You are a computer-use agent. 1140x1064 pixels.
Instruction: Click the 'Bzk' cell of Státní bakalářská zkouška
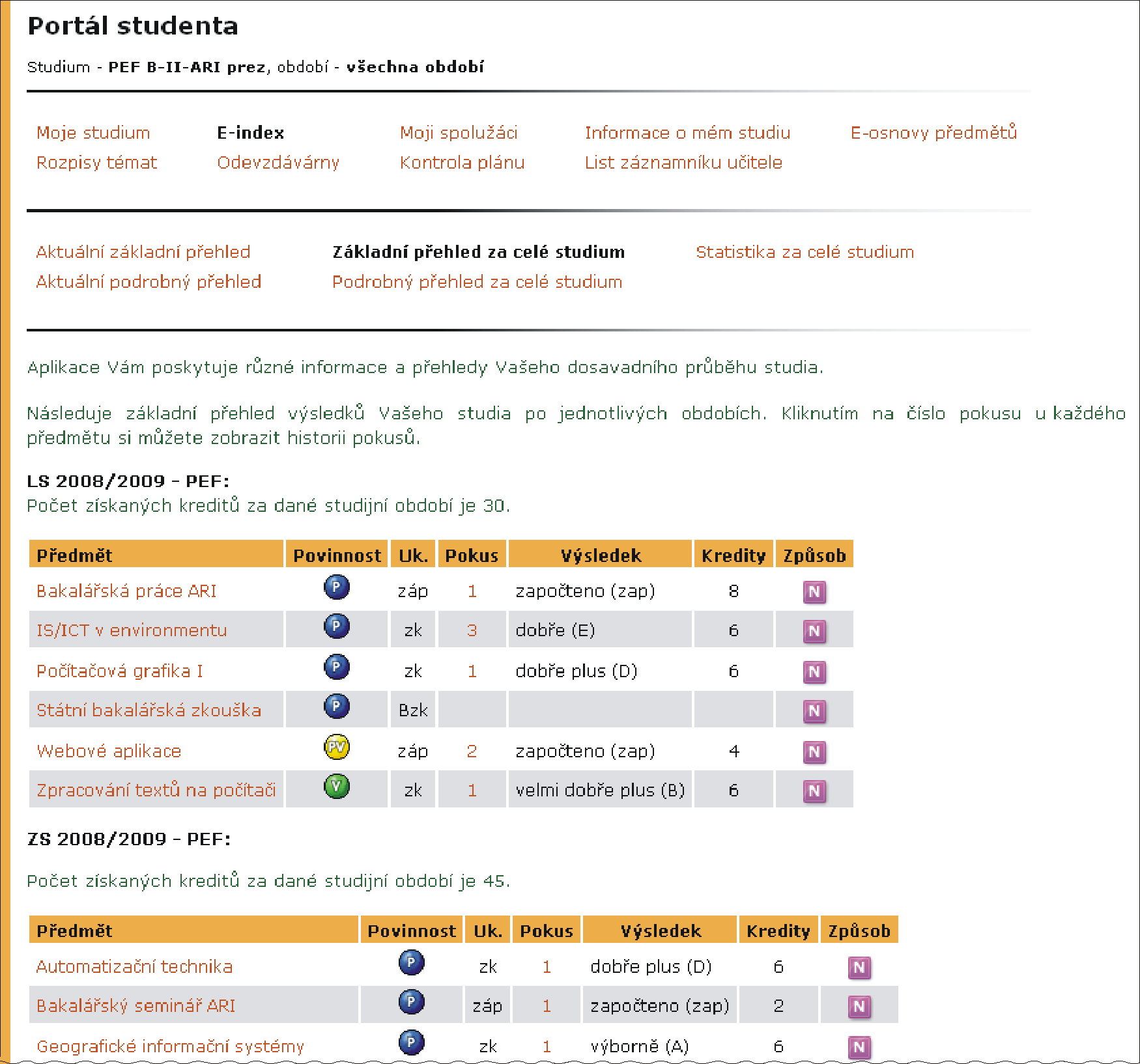coord(413,710)
